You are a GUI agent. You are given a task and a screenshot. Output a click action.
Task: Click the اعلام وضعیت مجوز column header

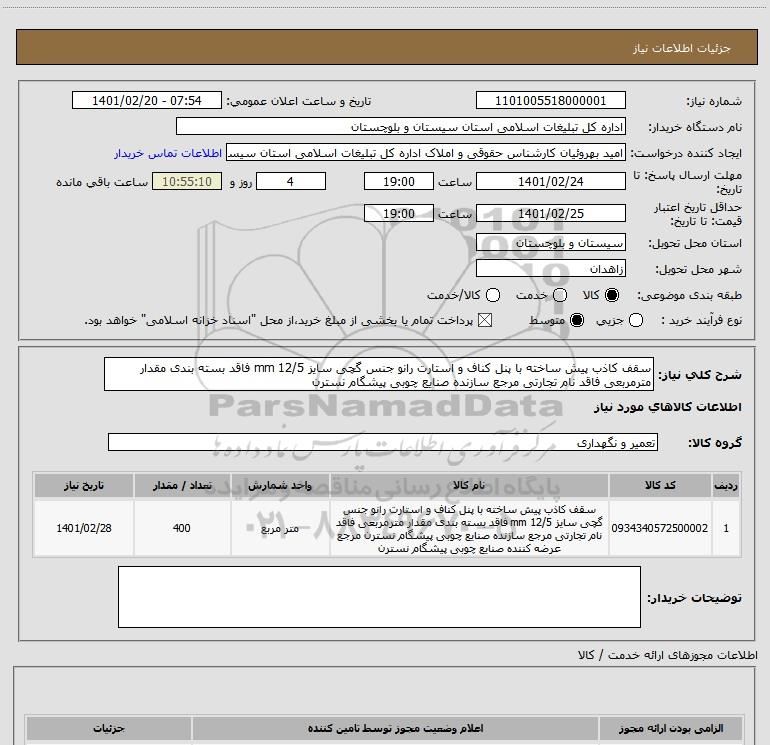point(395,728)
